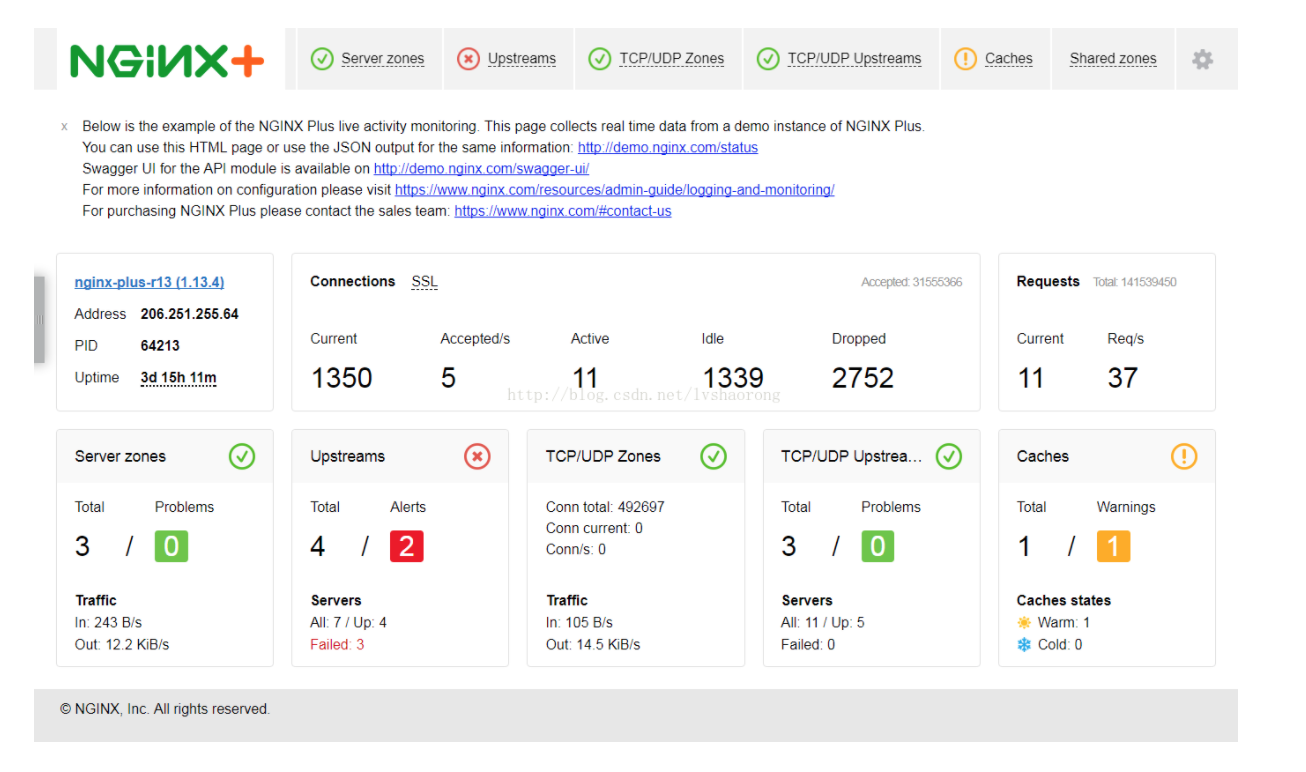Open the contact-us sales link
1306x772 pixels.
pyautogui.click(x=563, y=211)
